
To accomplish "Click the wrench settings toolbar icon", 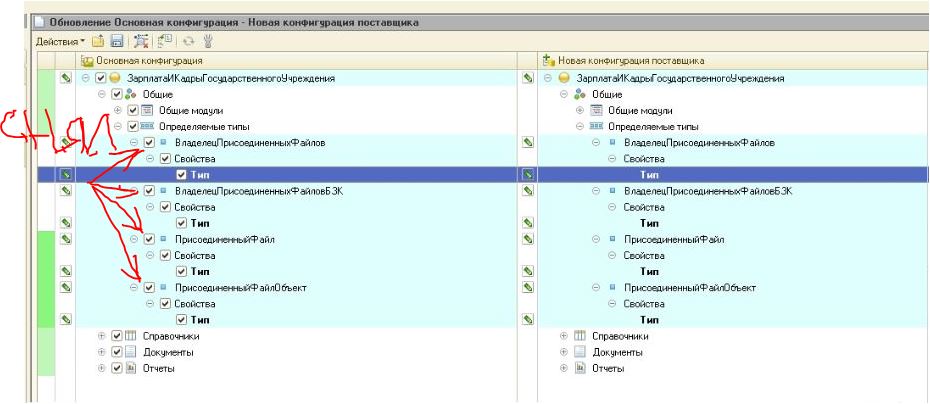I will pyautogui.click(x=208, y=42).
